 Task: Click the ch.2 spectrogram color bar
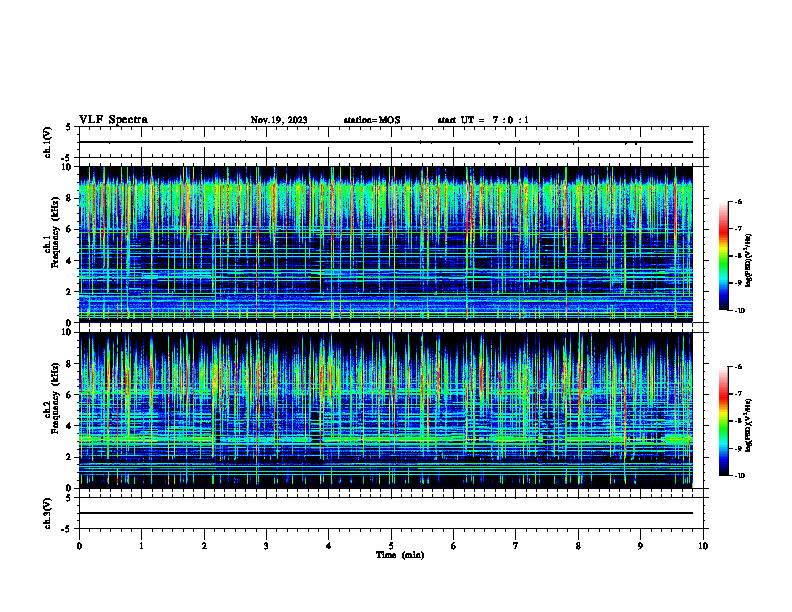tap(723, 421)
